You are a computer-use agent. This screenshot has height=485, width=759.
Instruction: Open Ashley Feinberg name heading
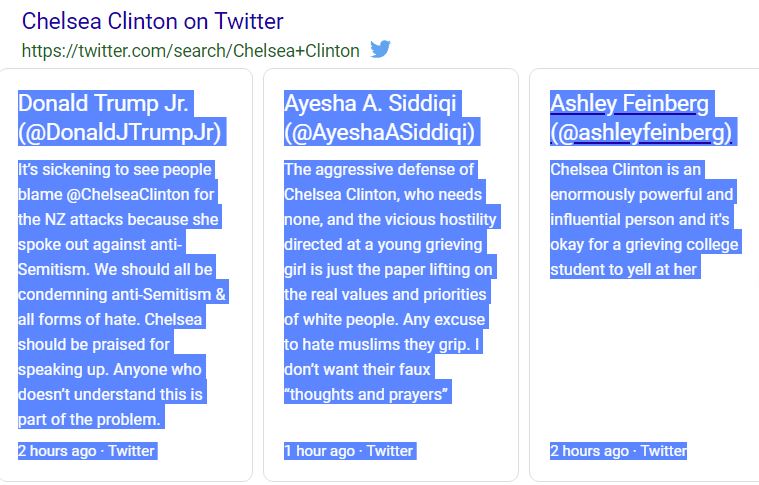click(629, 104)
